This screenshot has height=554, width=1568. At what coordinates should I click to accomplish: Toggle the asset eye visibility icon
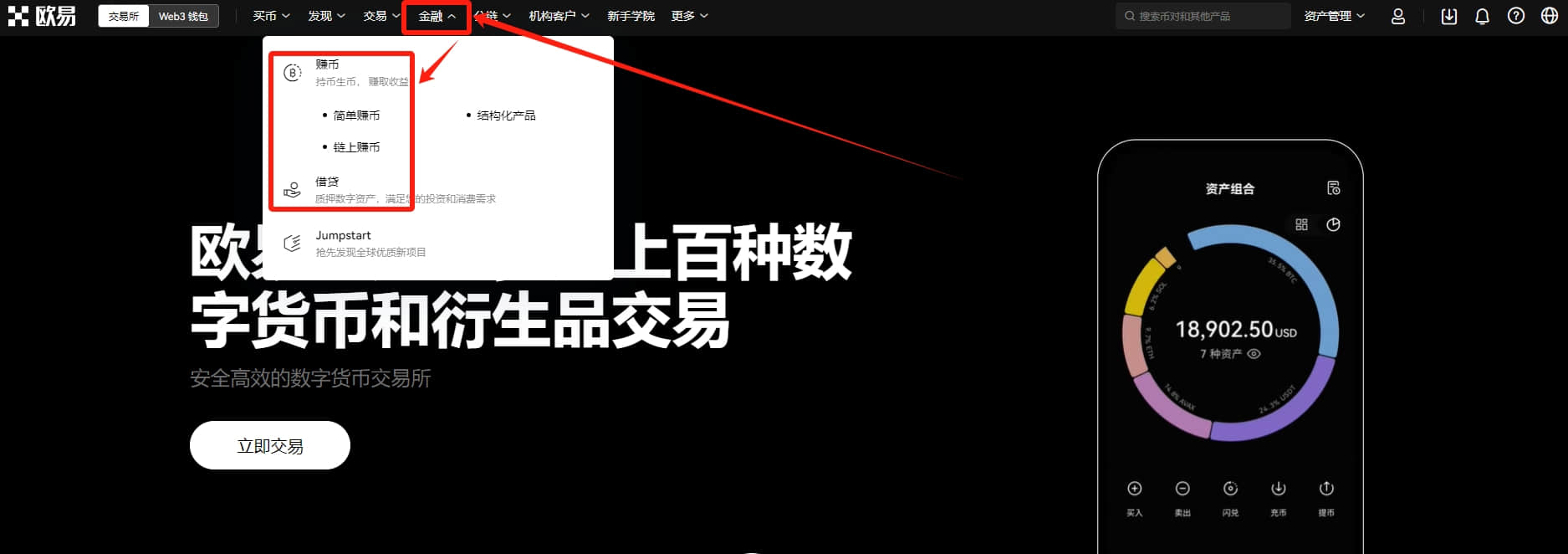click(x=1254, y=354)
